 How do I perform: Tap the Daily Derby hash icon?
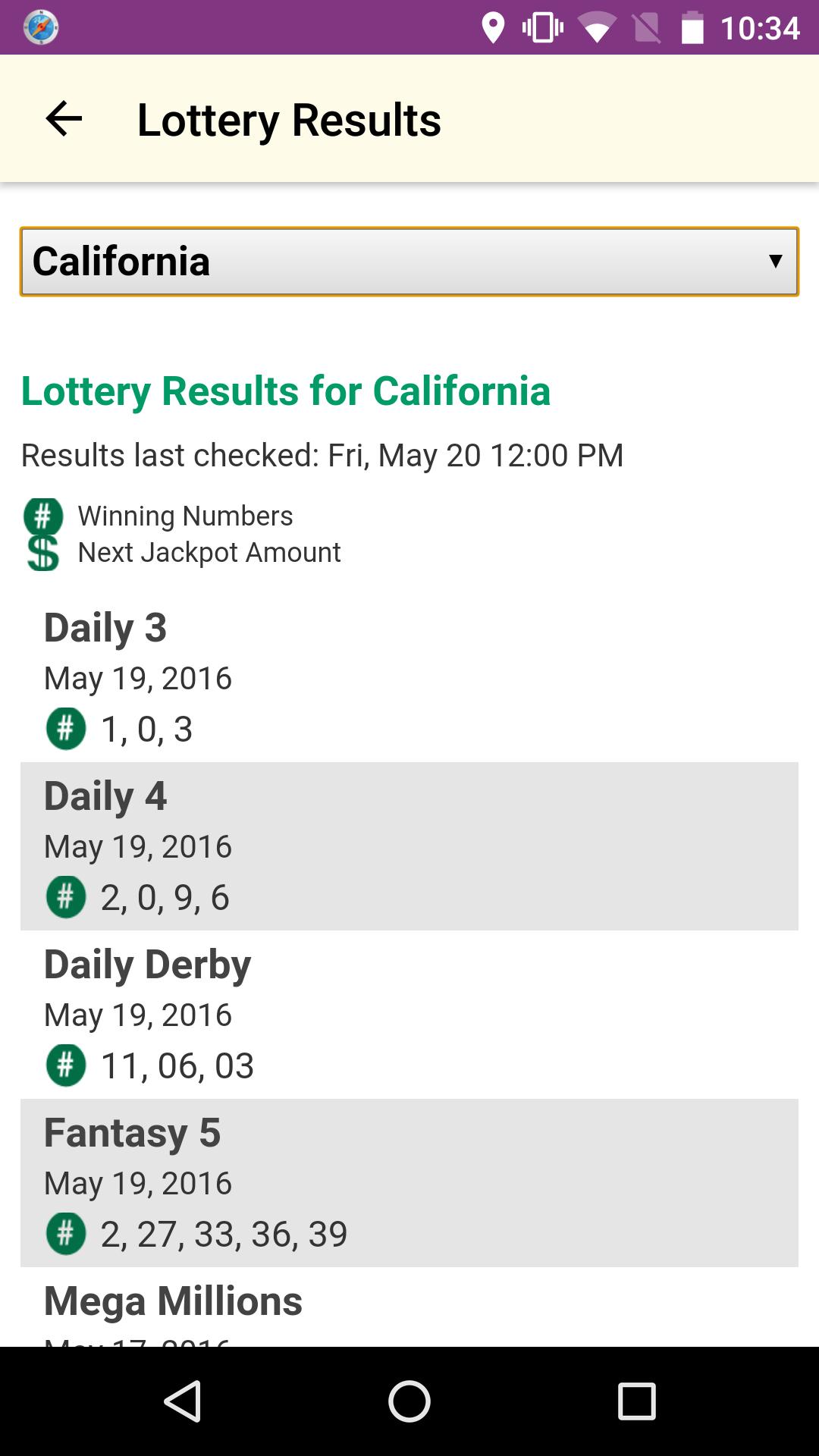[66, 1065]
